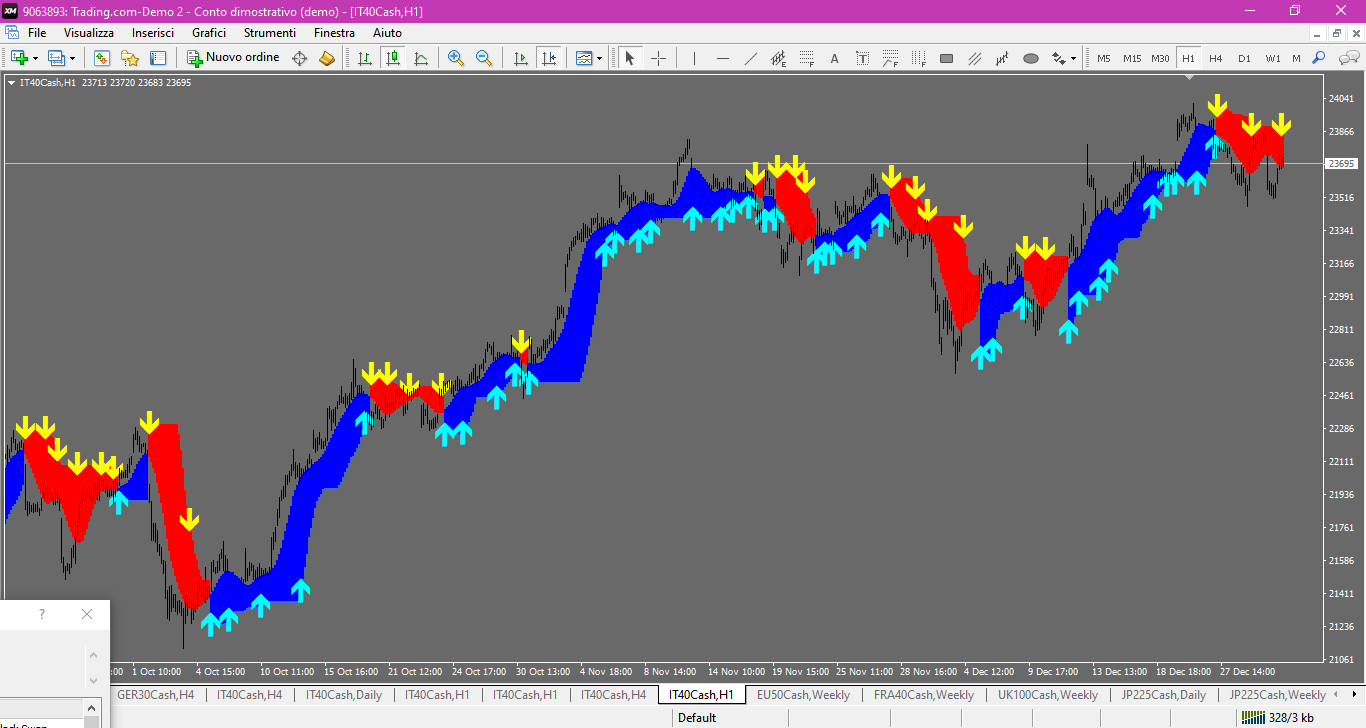Select the Fibonacci time zones tool

(918, 58)
